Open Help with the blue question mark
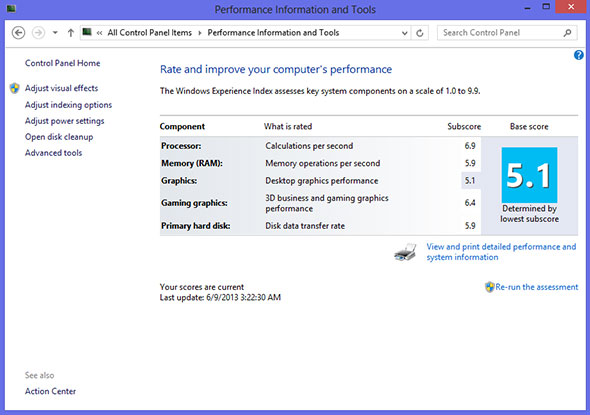 (578, 55)
